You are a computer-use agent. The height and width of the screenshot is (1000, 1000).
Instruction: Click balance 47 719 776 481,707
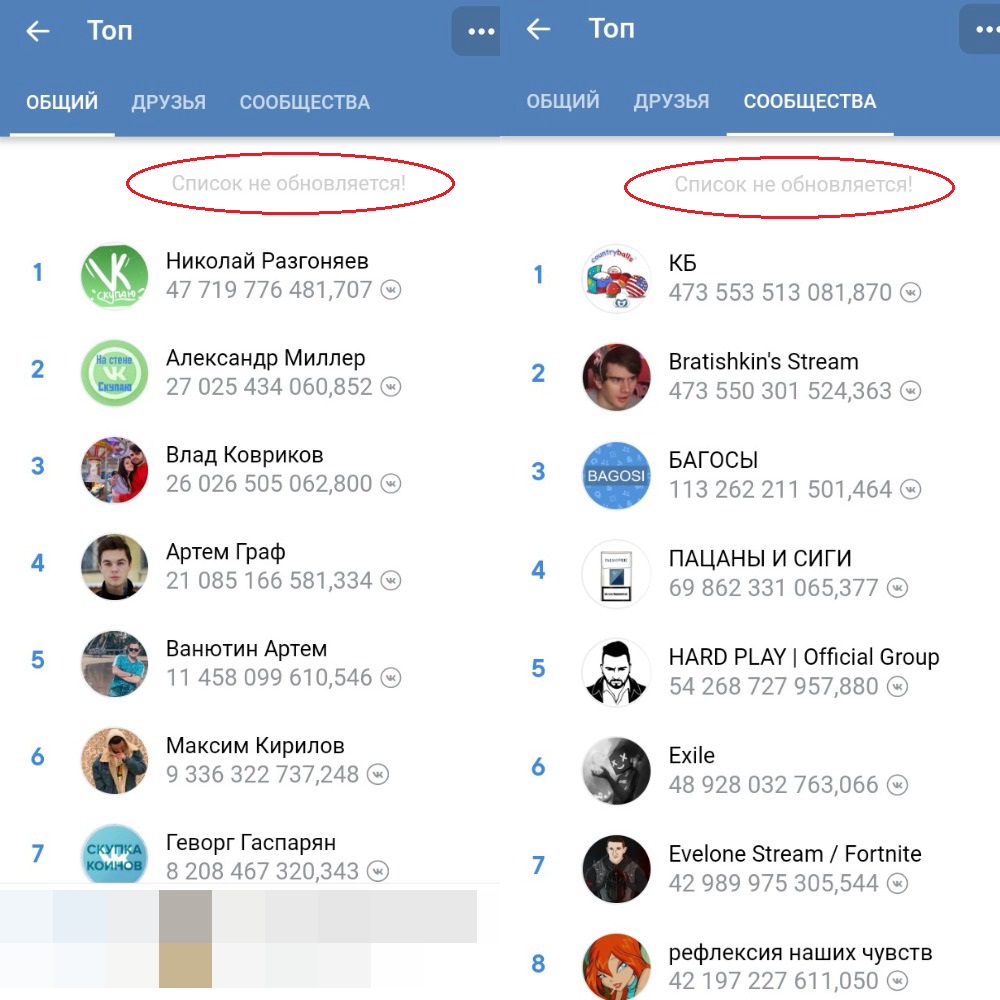[x=268, y=290]
